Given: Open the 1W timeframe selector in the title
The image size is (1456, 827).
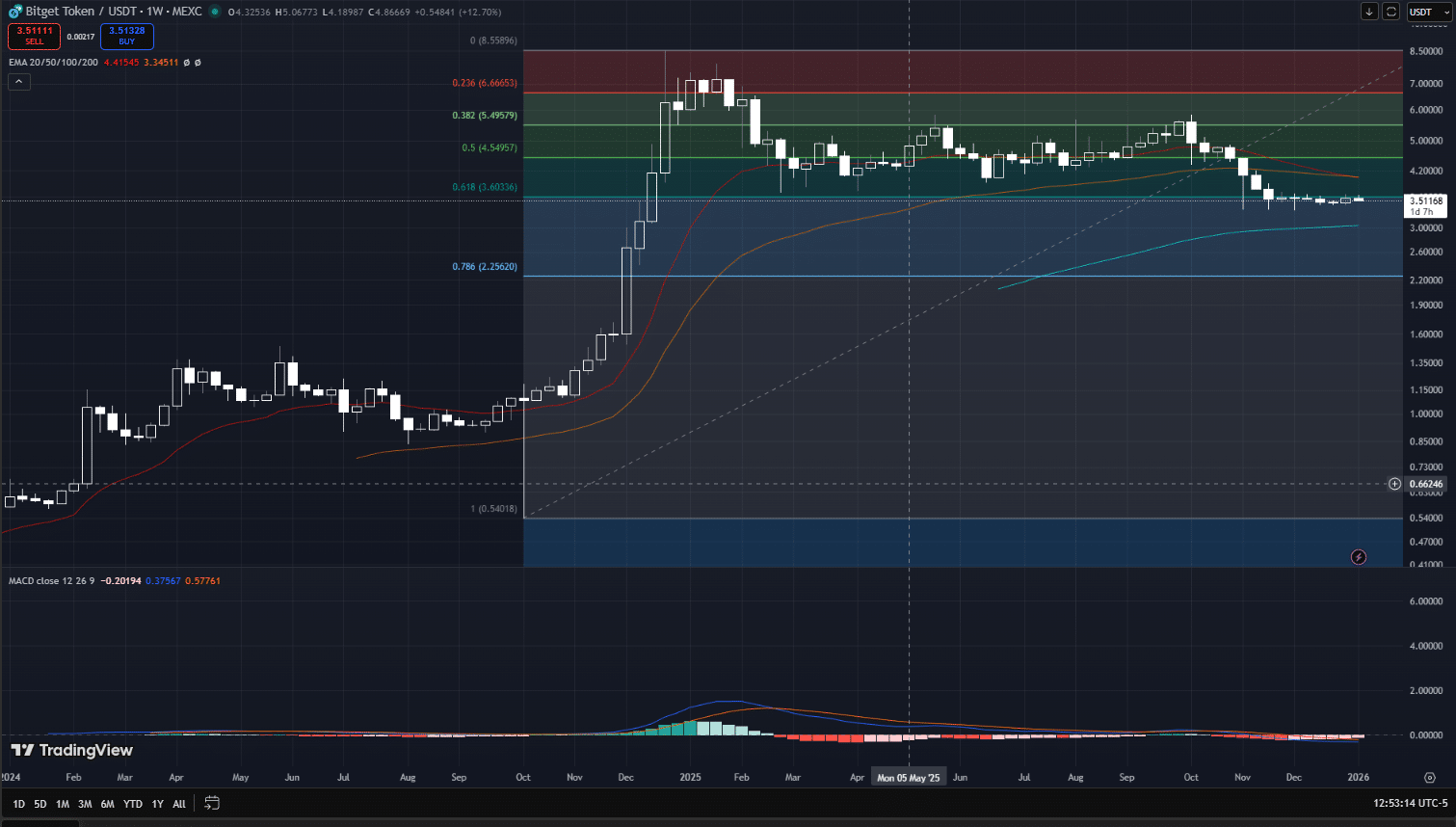Looking at the screenshot, I should [154, 12].
